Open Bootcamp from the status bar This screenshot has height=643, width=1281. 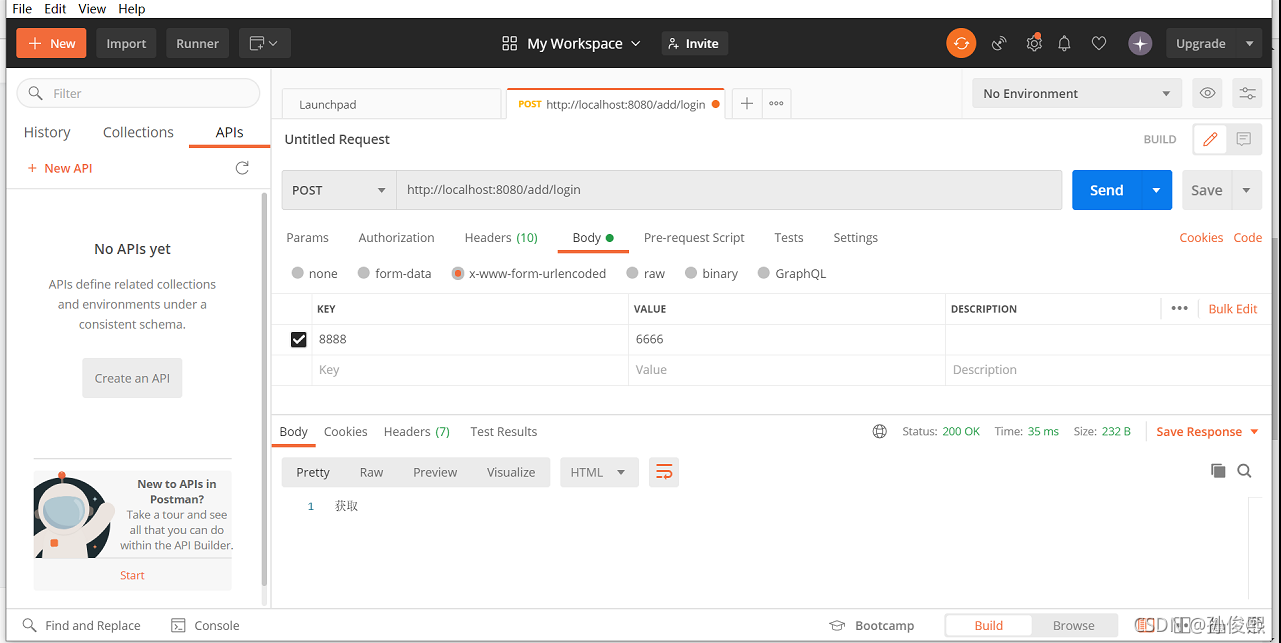(872, 625)
